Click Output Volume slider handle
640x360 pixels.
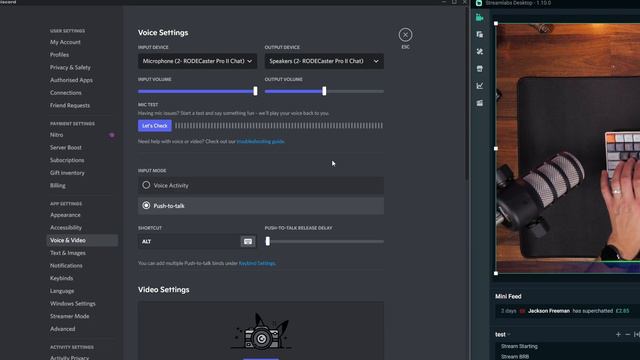pyautogui.click(x=324, y=91)
